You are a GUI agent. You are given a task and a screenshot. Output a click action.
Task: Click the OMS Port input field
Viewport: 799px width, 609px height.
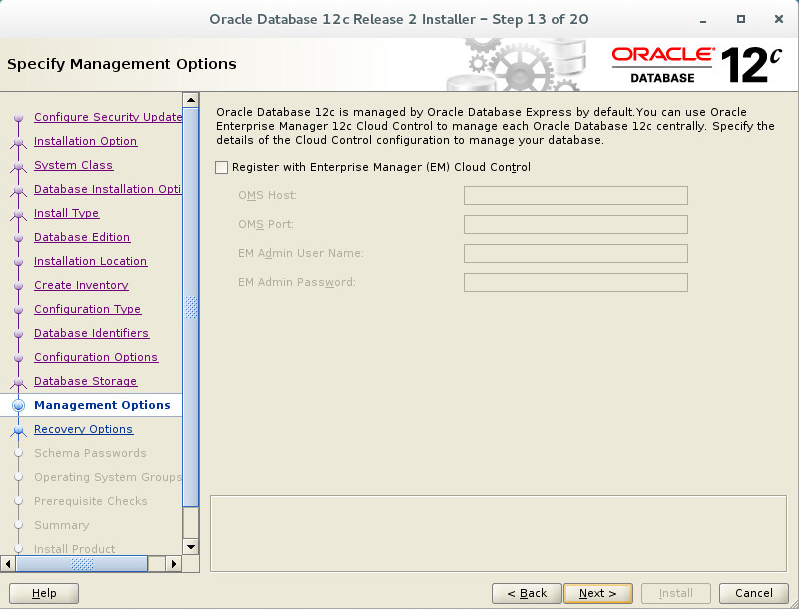coord(576,225)
